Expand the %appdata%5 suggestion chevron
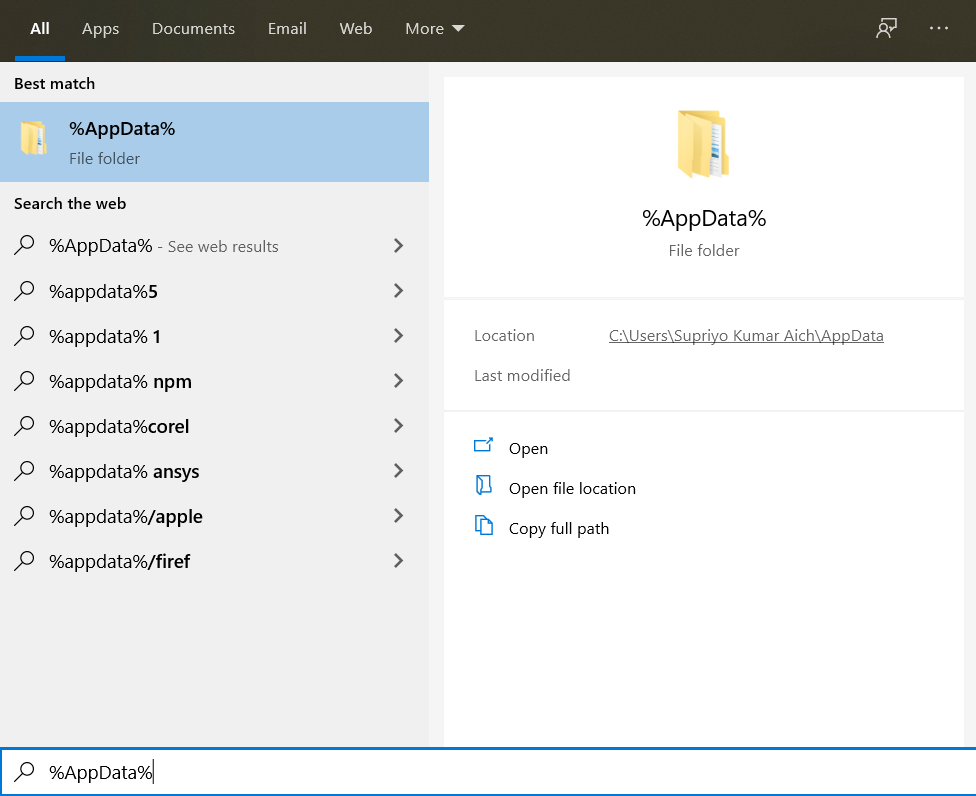The width and height of the screenshot is (976, 796). click(x=398, y=291)
